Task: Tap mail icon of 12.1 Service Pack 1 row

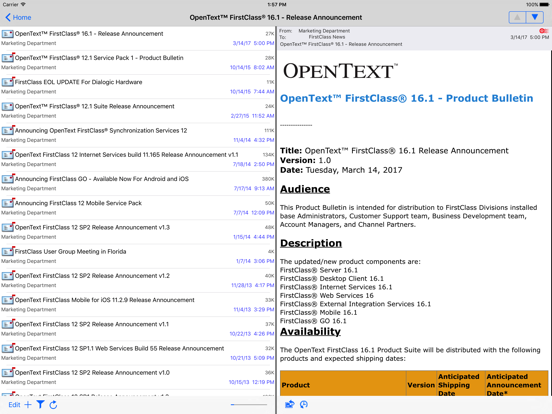Action: (x=7, y=58)
